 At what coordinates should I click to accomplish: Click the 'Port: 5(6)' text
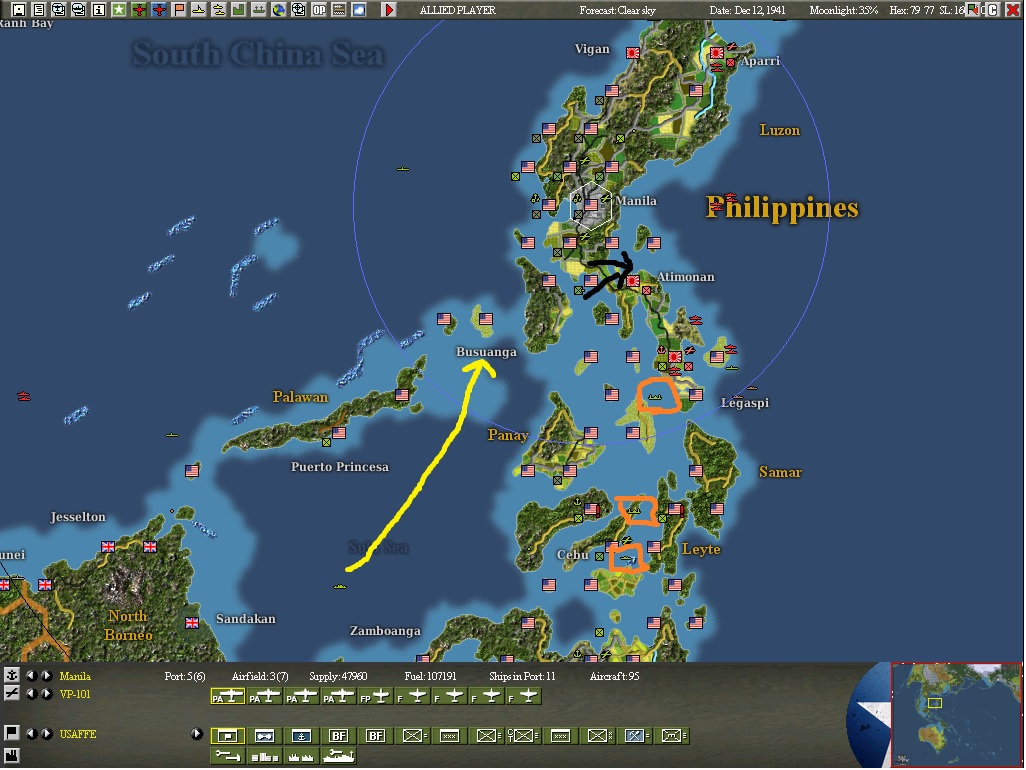(185, 676)
